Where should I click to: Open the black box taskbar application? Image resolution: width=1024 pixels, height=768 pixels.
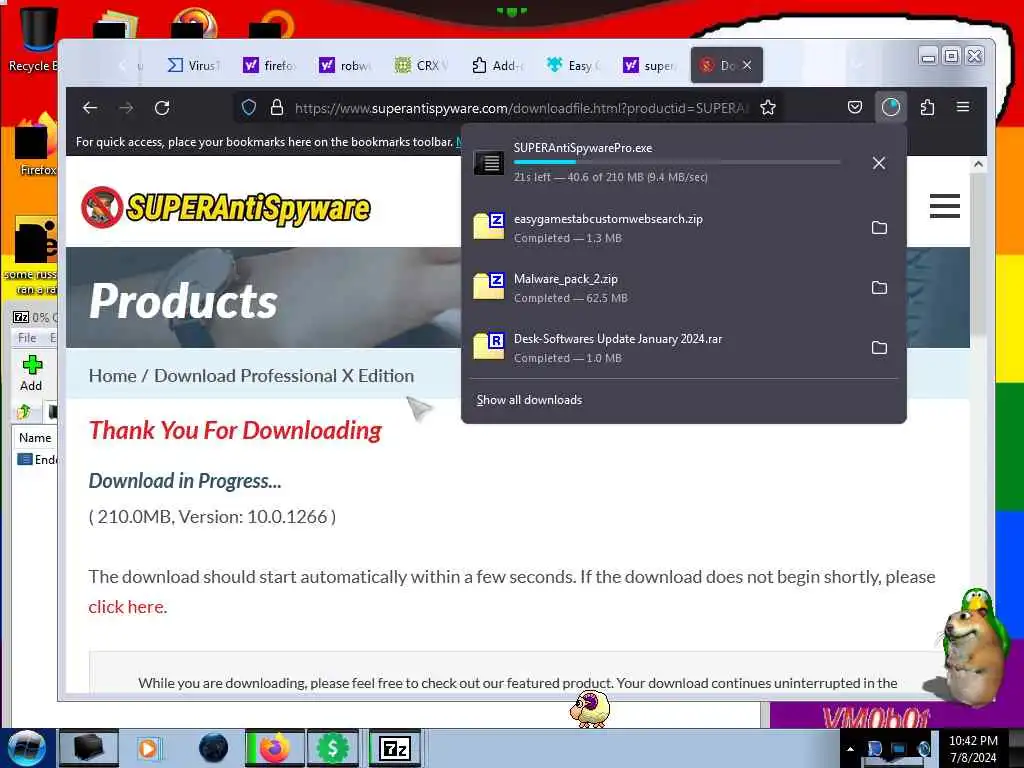pos(89,748)
